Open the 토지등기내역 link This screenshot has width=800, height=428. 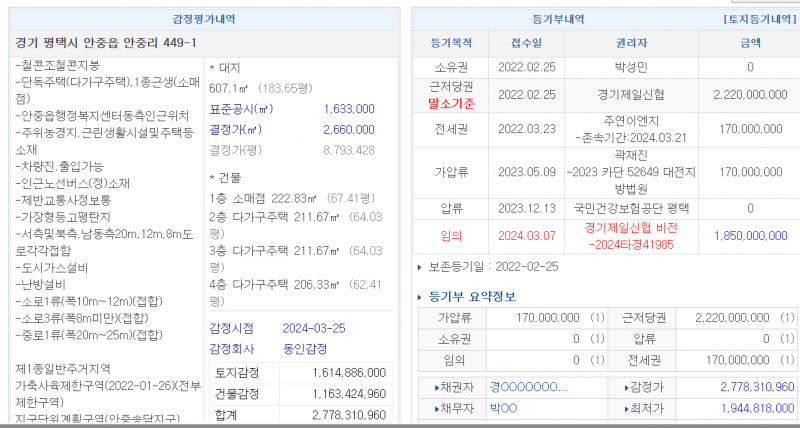pyautogui.click(x=755, y=19)
